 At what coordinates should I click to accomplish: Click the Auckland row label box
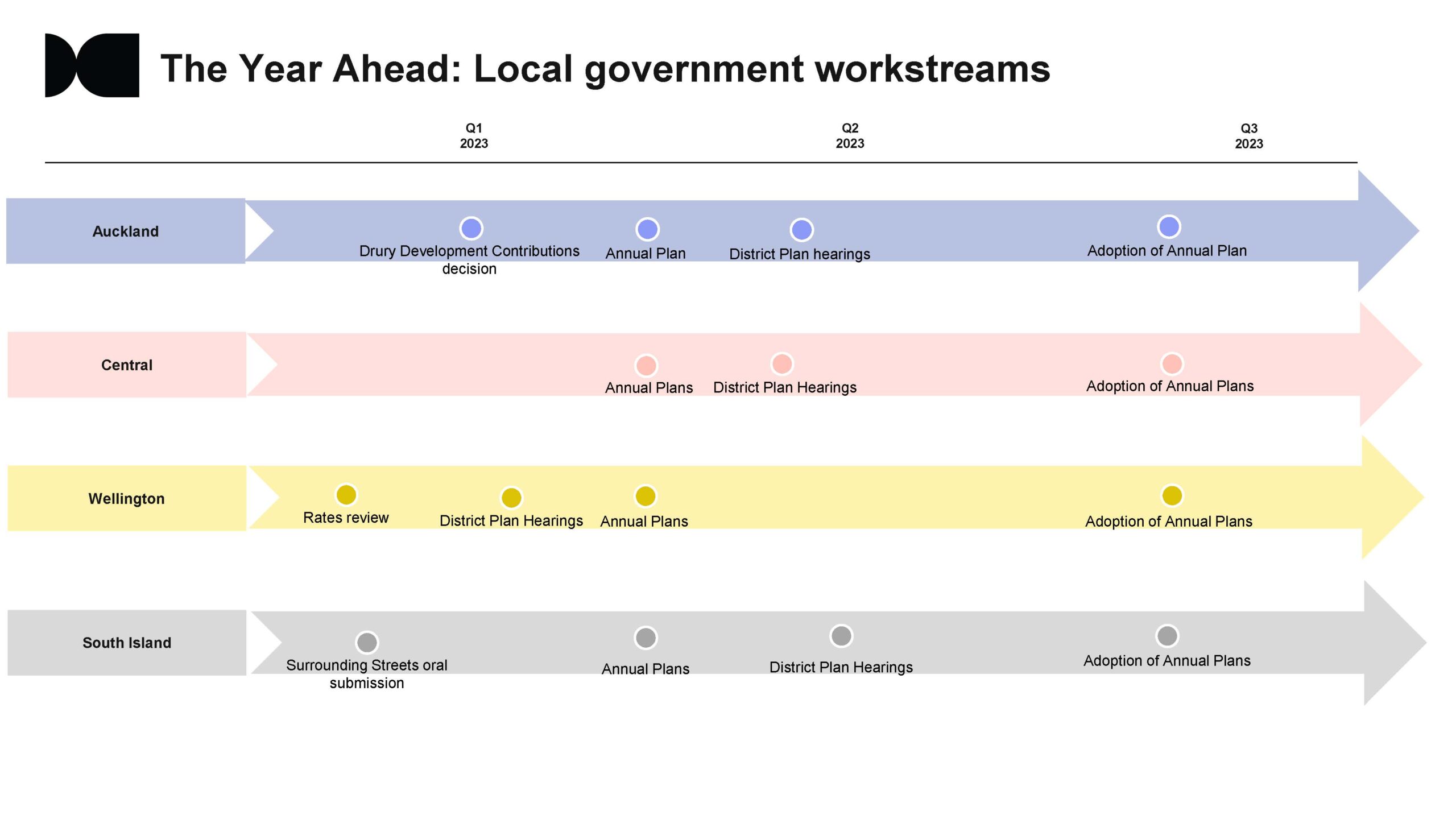coord(126,231)
